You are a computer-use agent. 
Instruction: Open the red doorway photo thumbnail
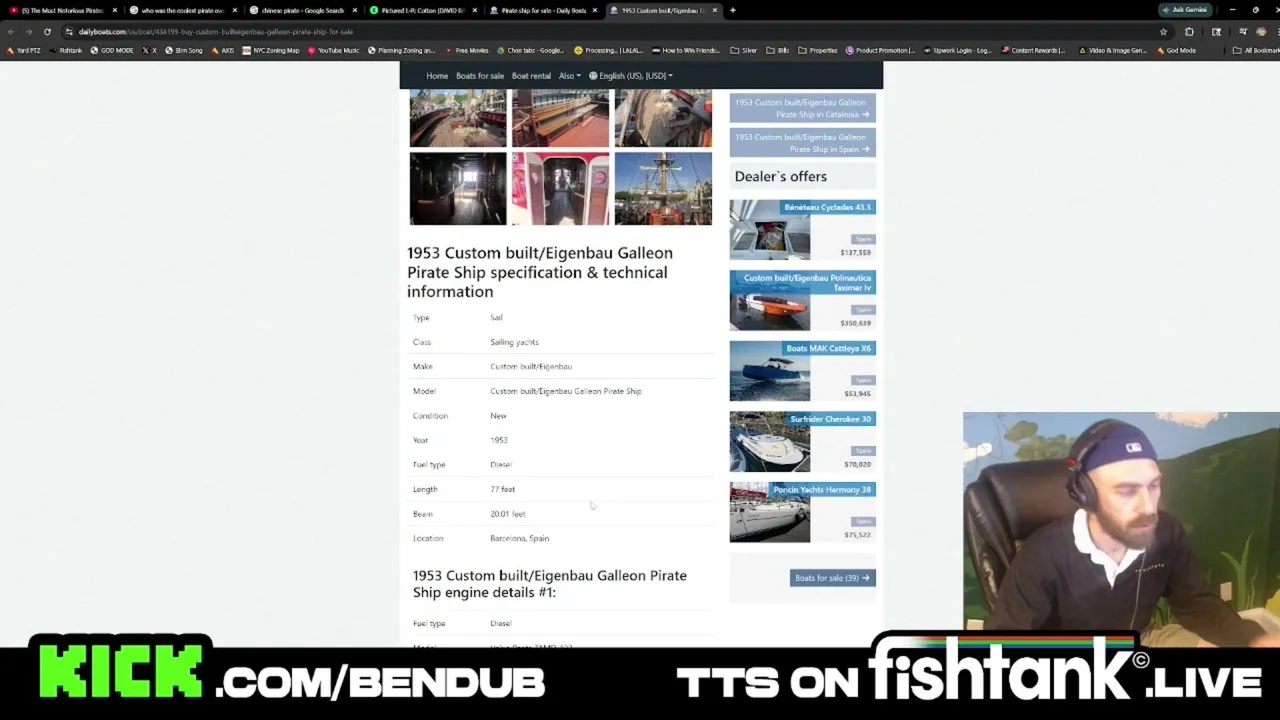click(560, 188)
